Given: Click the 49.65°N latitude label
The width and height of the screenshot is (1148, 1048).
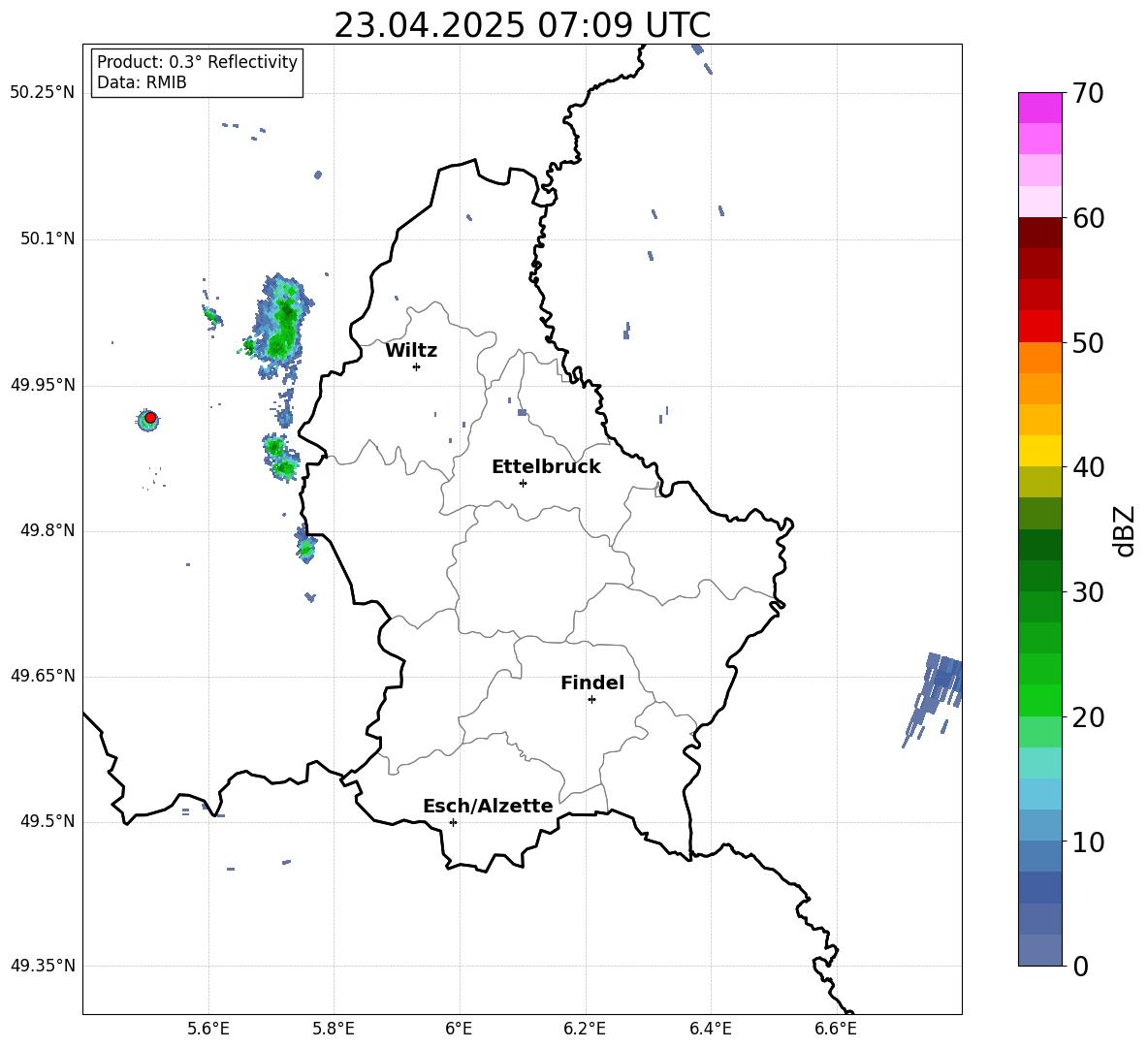Looking at the screenshot, I should click(x=43, y=676).
